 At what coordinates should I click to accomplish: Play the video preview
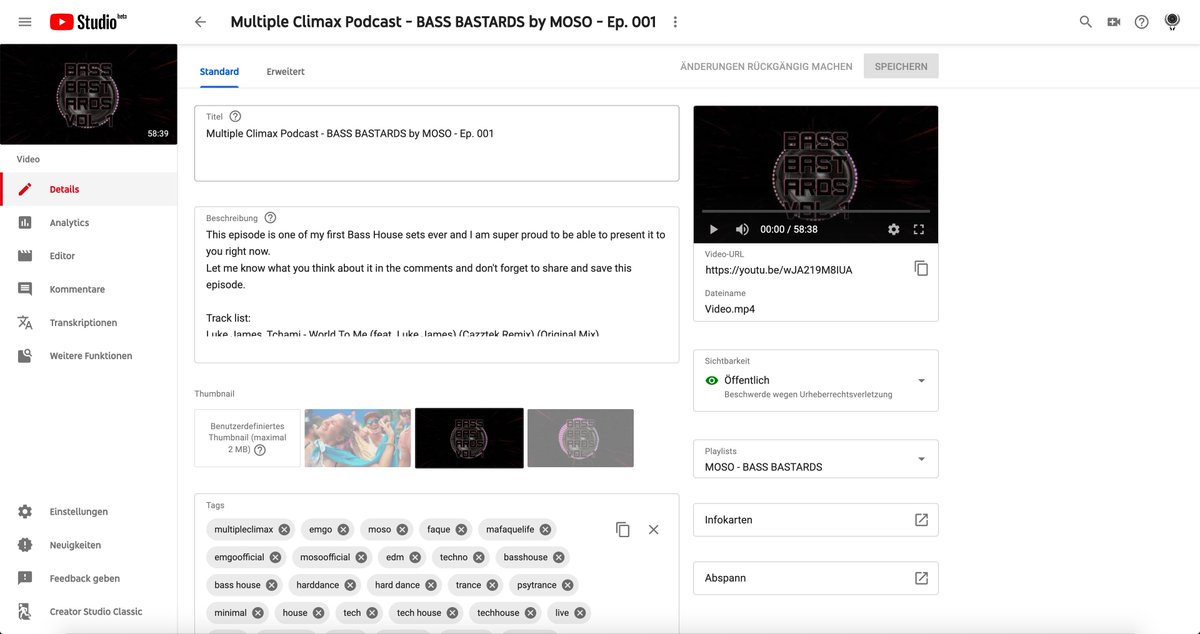tap(714, 229)
